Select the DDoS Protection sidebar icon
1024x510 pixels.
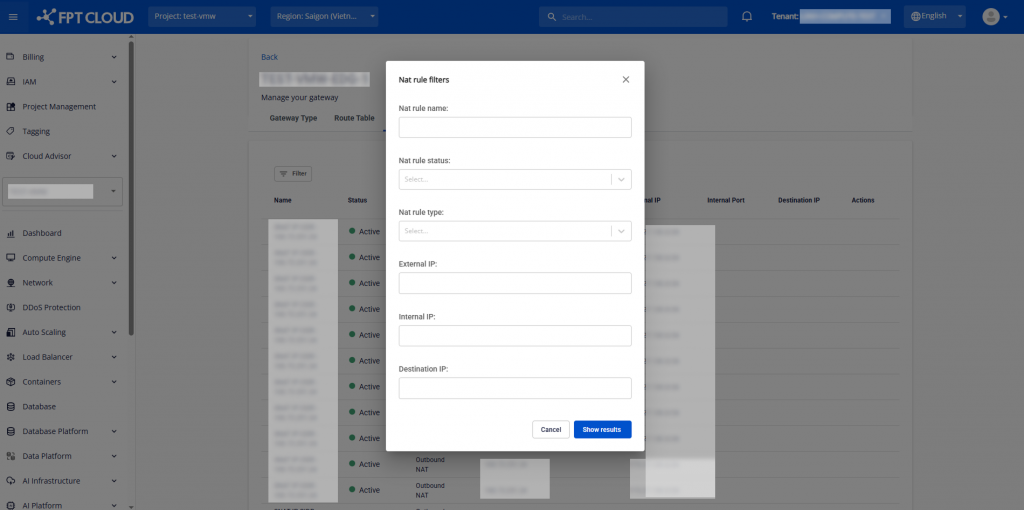tap(10, 308)
